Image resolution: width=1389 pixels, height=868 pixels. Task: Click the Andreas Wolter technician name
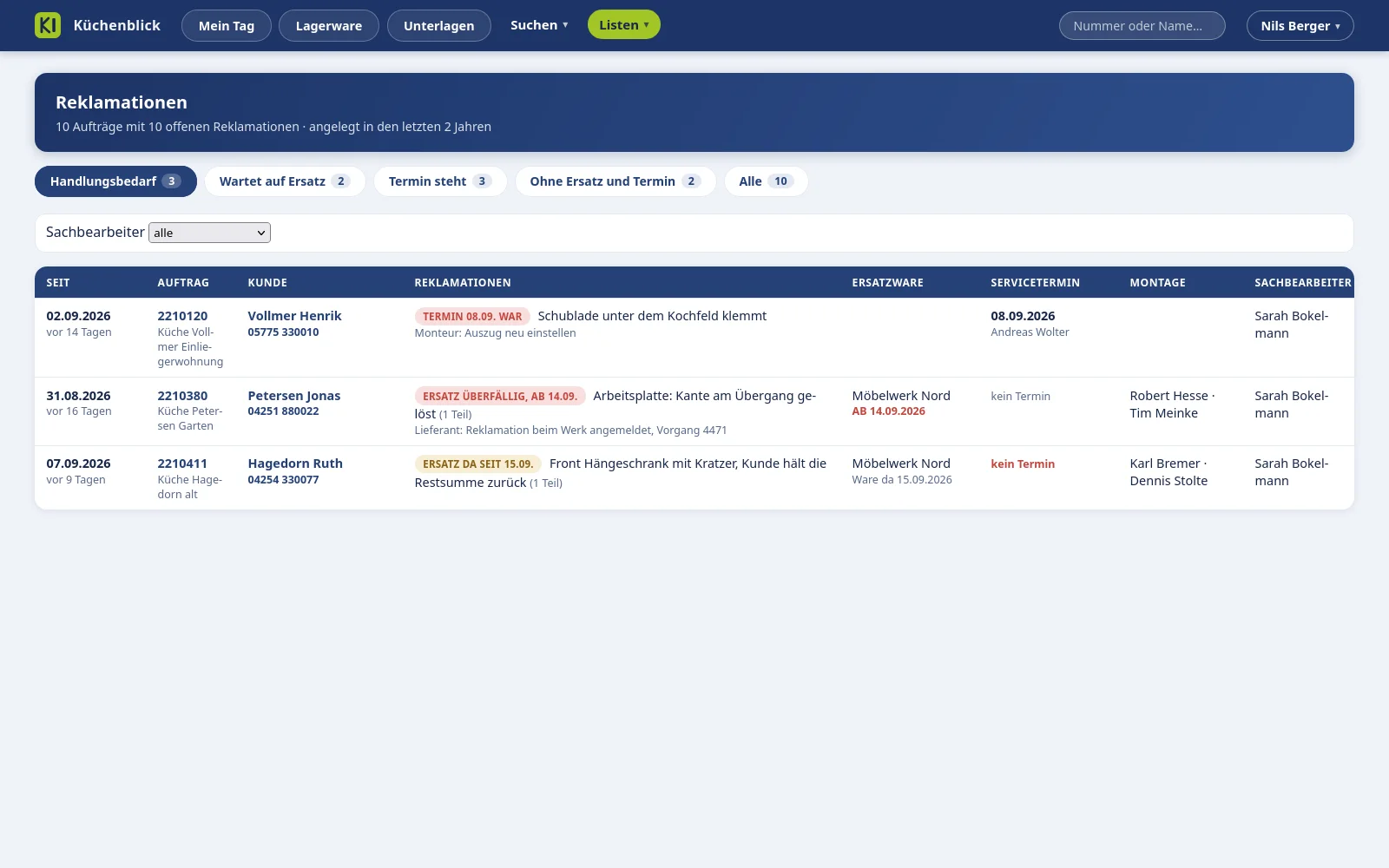[1030, 332]
